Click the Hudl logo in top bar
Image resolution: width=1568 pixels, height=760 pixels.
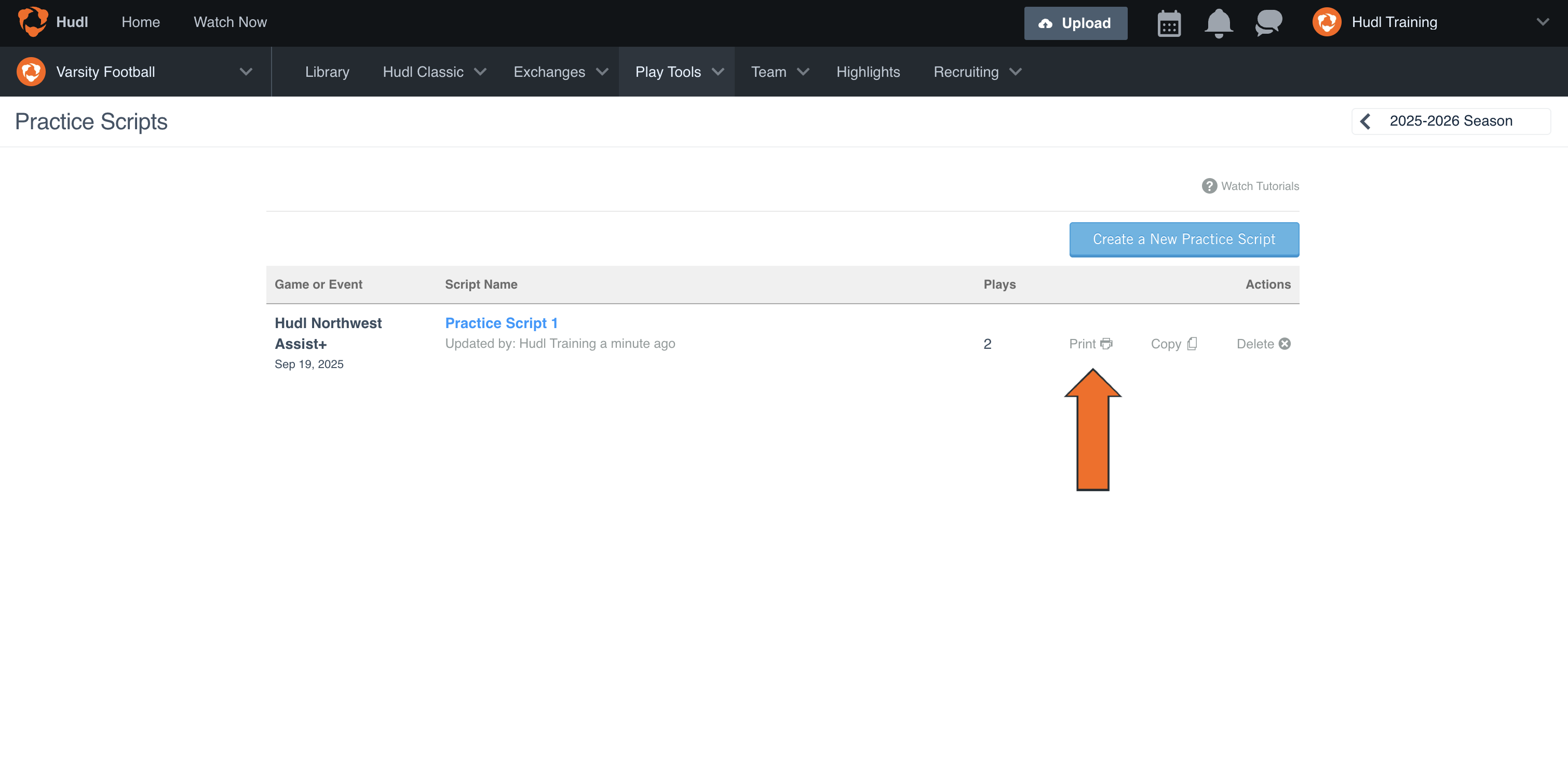(x=33, y=22)
